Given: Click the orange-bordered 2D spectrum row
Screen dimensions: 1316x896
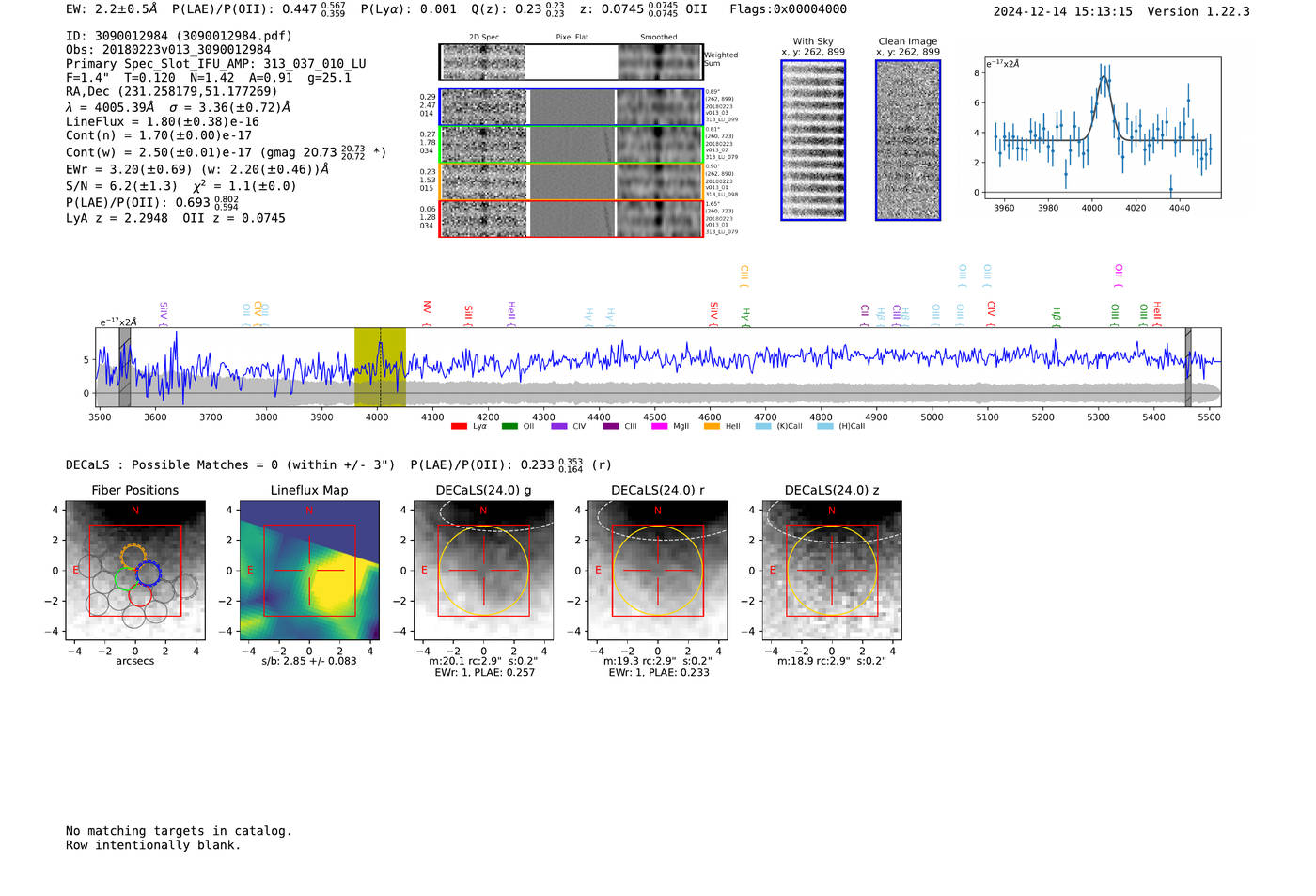Looking at the screenshot, I should (x=572, y=181).
